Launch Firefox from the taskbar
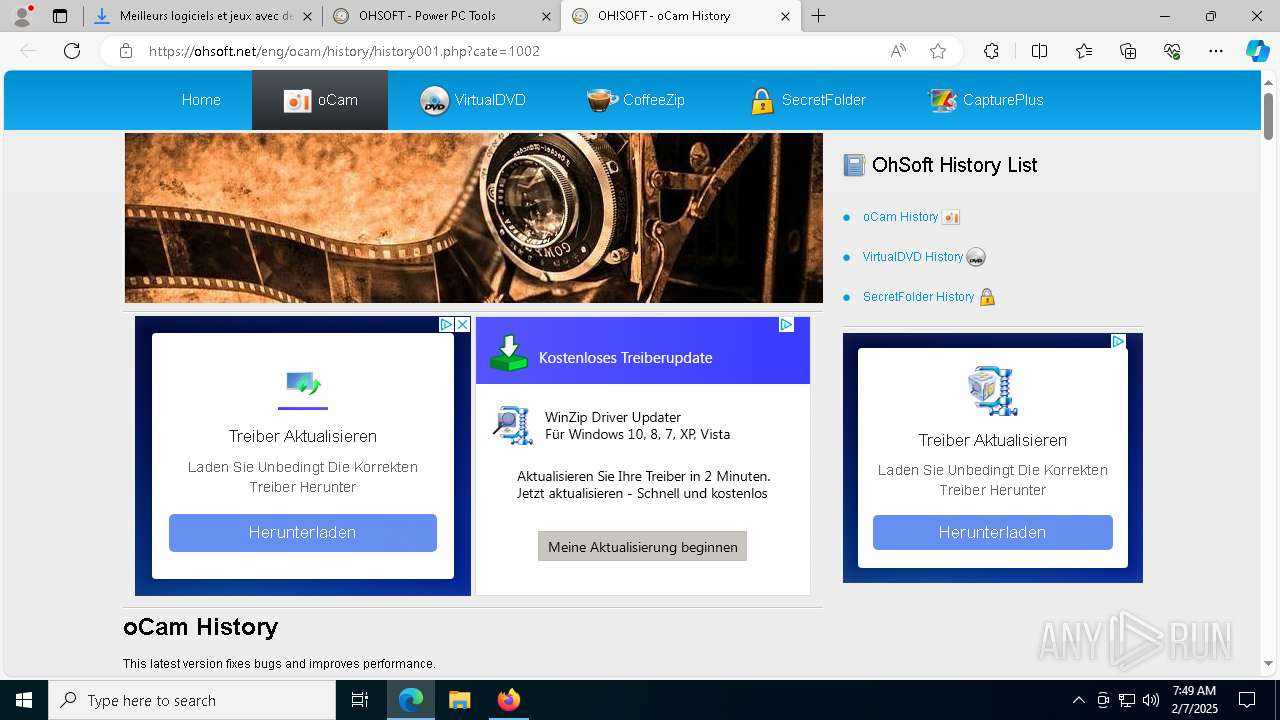 [509, 700]
